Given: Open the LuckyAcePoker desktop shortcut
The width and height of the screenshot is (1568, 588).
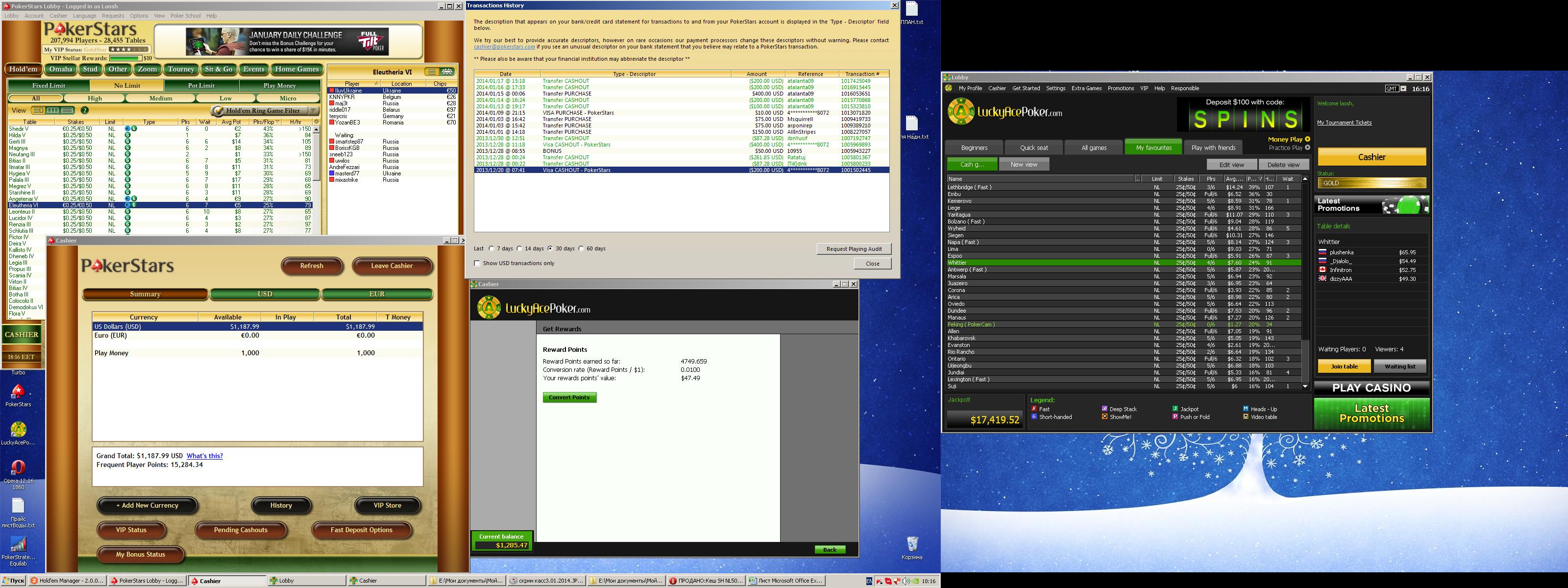Looking at the screenshot, I should tap(18, 430).
